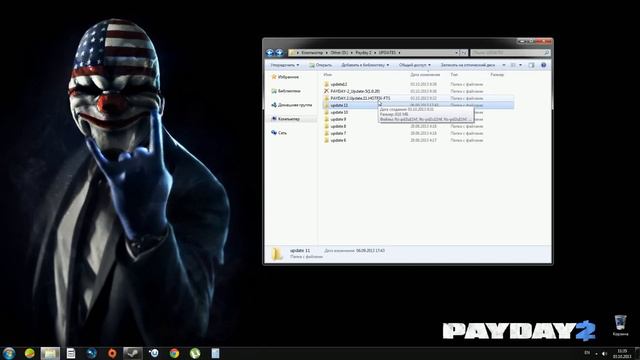Click the Открыть toolbar button
The image size is (640, 360).
(320, 65)
